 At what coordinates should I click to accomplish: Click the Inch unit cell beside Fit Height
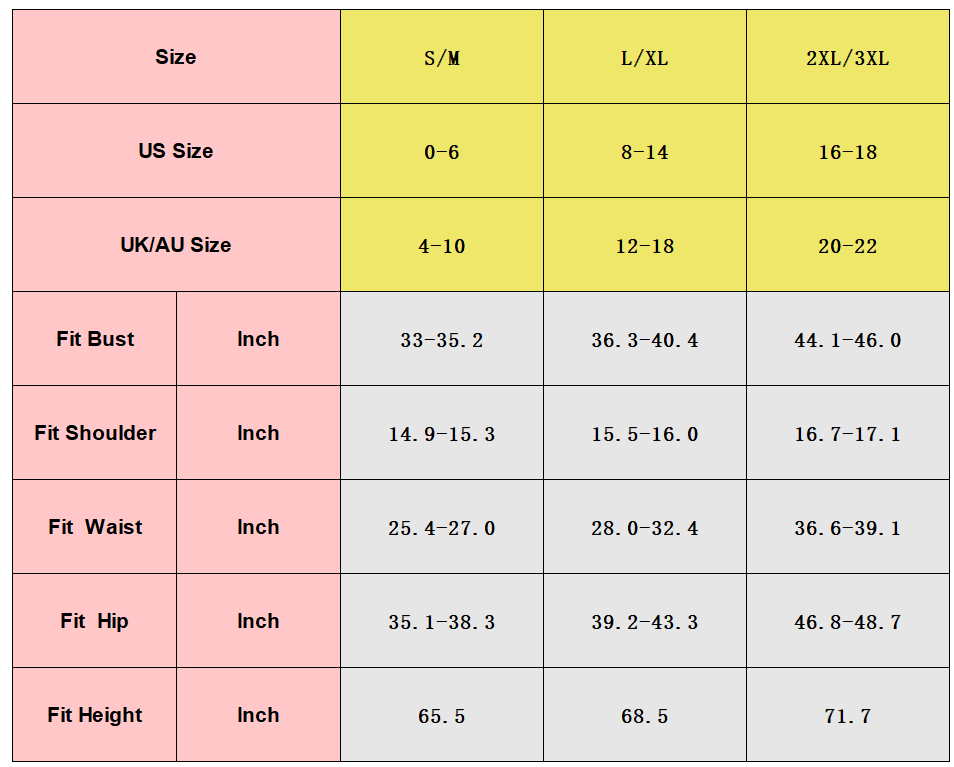(259, 714)
